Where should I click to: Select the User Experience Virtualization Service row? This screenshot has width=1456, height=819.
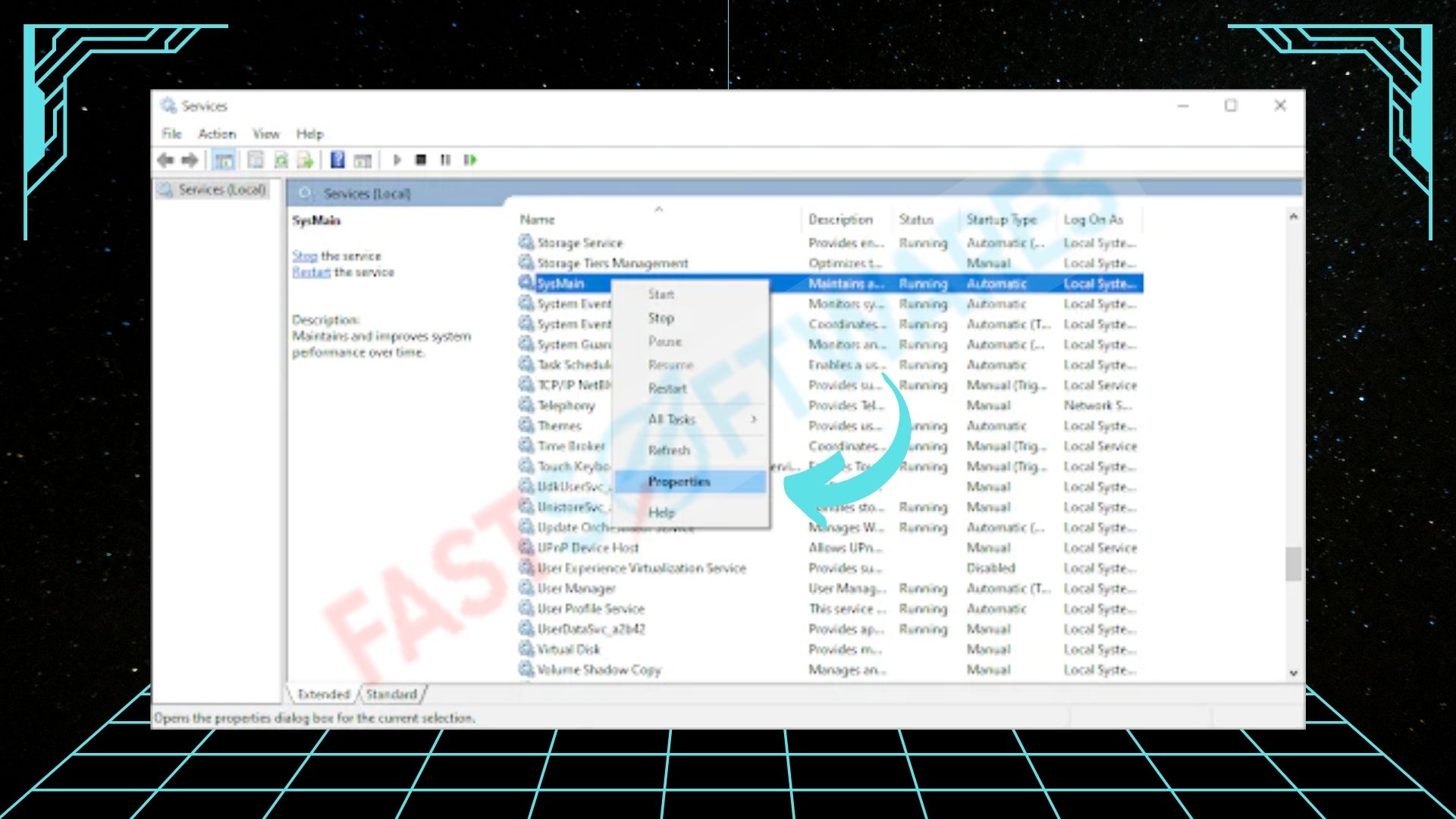pos(830,568)
